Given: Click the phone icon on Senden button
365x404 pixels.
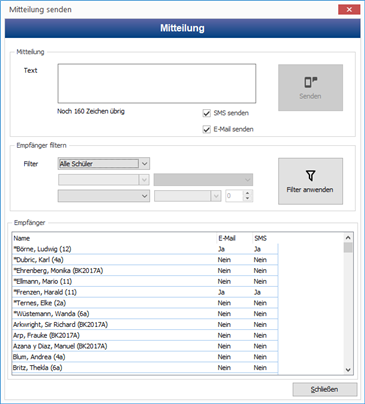Looking at the screenshot, I should point(311,82).
